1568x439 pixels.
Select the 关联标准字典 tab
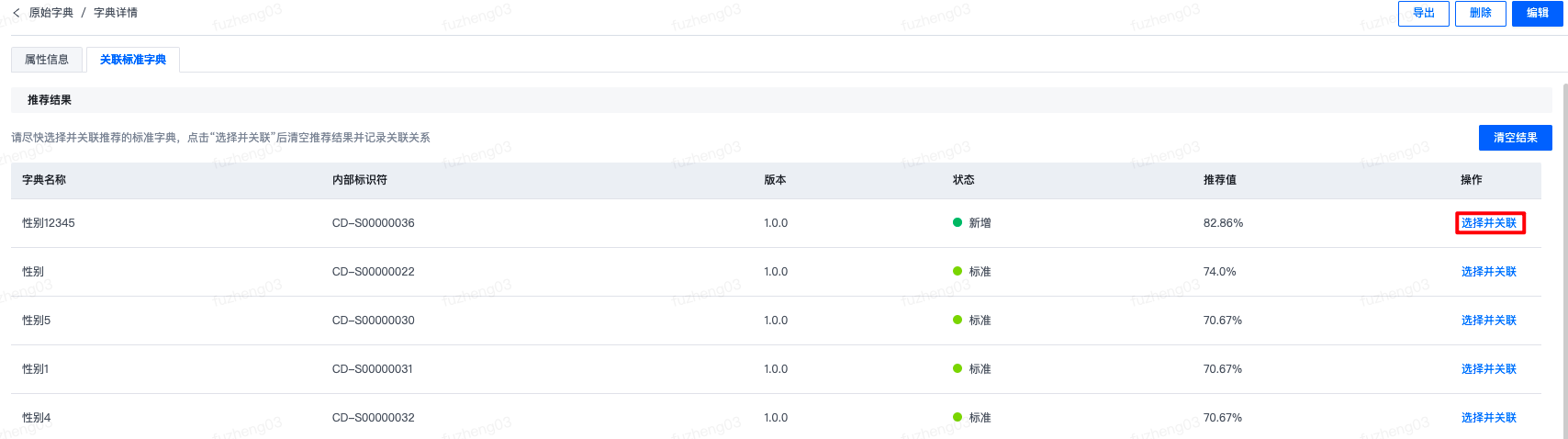click(133, 60)
